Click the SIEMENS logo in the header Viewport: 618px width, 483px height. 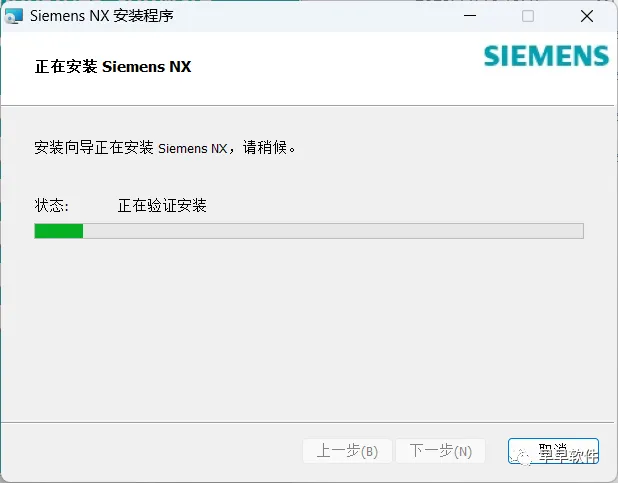pos(546,56)
